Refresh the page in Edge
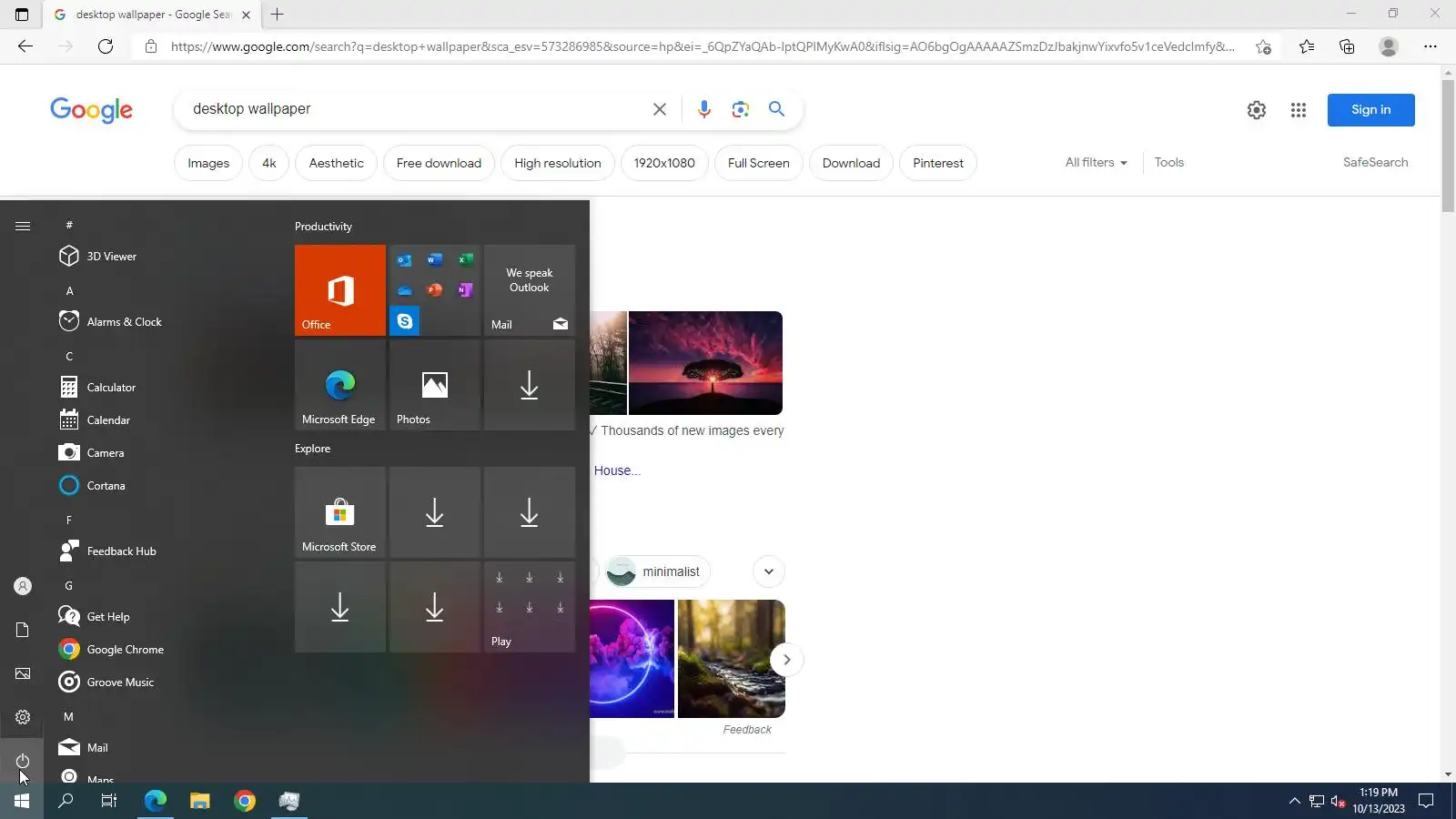 click(106, 46)
